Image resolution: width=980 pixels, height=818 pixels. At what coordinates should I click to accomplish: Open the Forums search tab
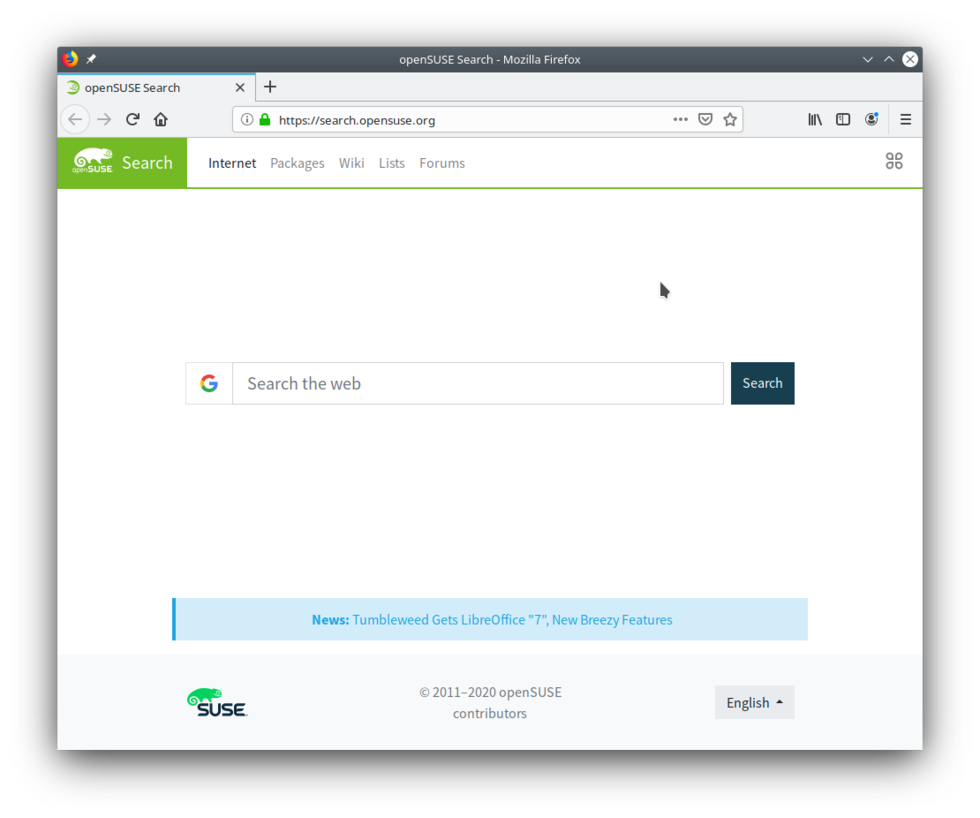tap(442, 163)
